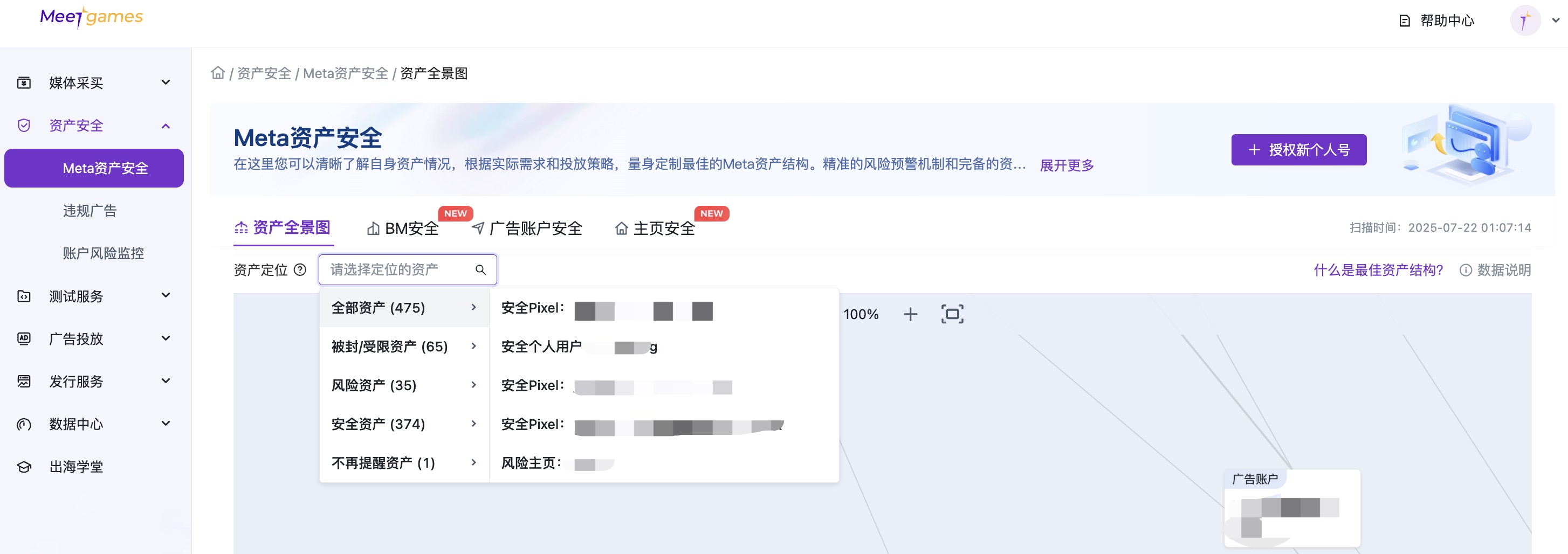The image size is (1568, 554).
Task: Click the 数据说明 info icon
Action: click(1465, 270)
